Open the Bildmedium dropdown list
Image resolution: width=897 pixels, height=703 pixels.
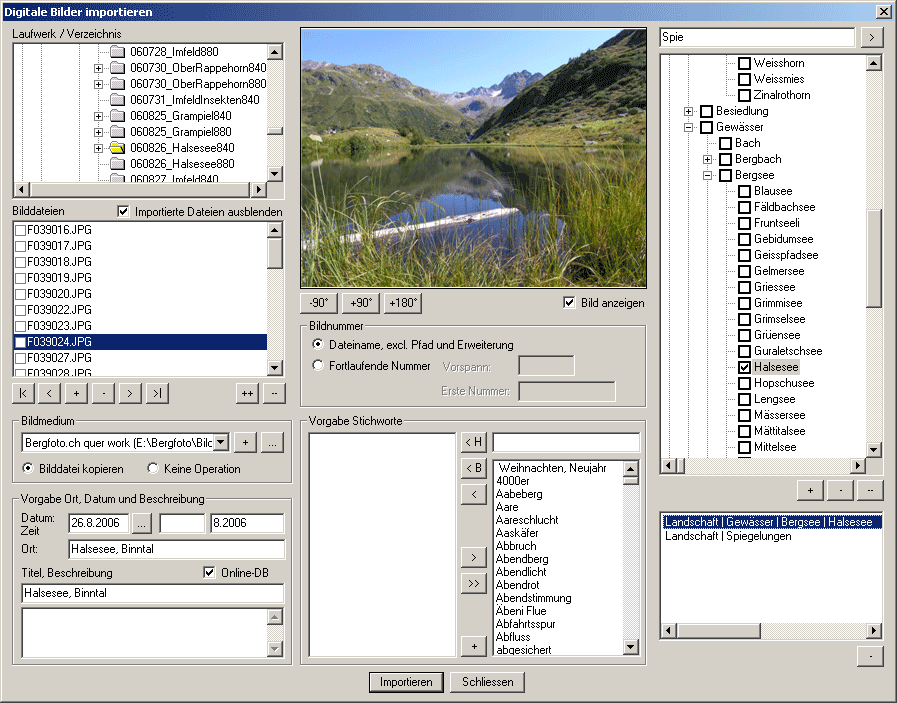[221, 442]
